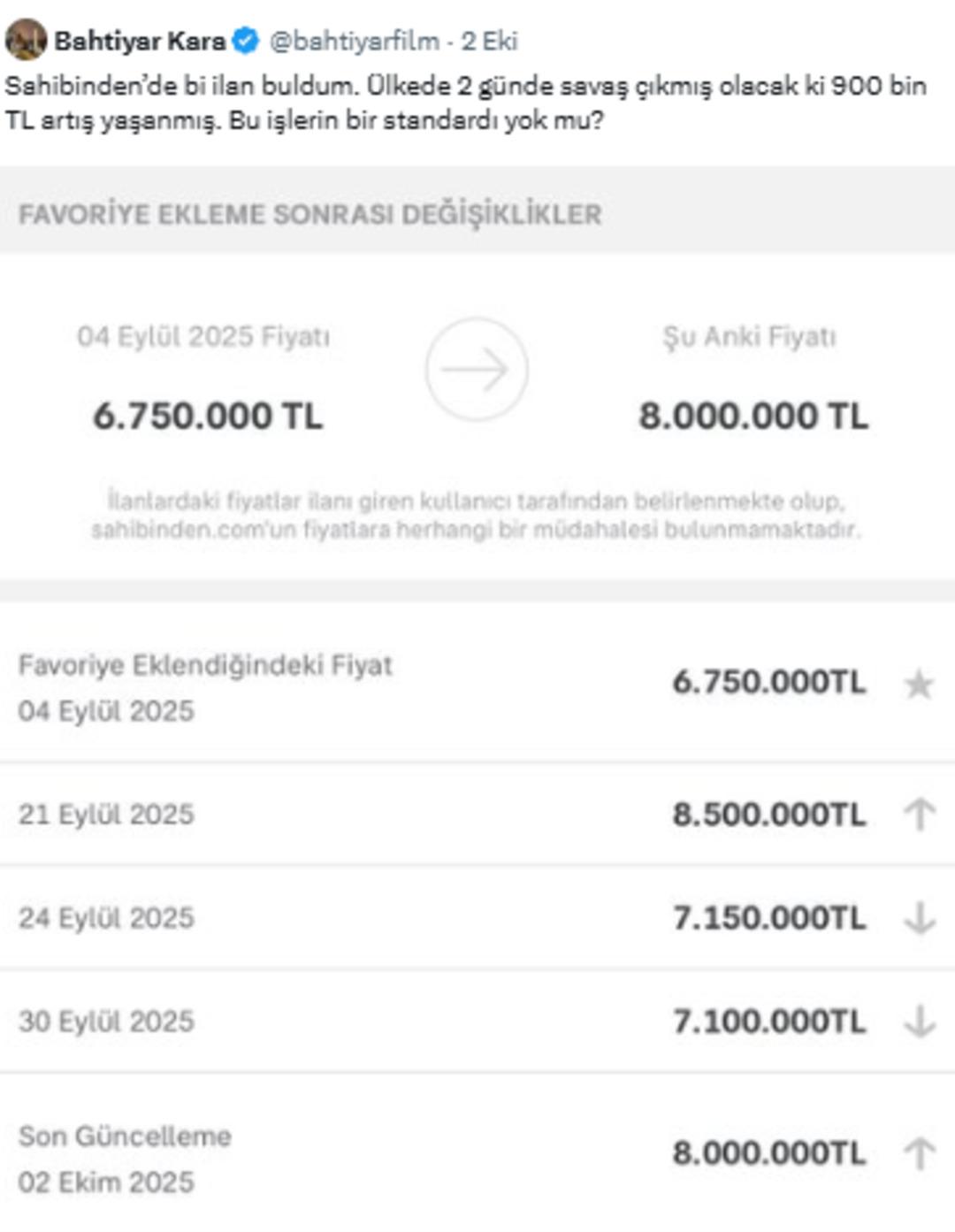Click the 04 Eylül 2025 Fiyatı 6.750.000 TL value
This screenshot has height=1232, width=955.
click(x=208, y=416)
